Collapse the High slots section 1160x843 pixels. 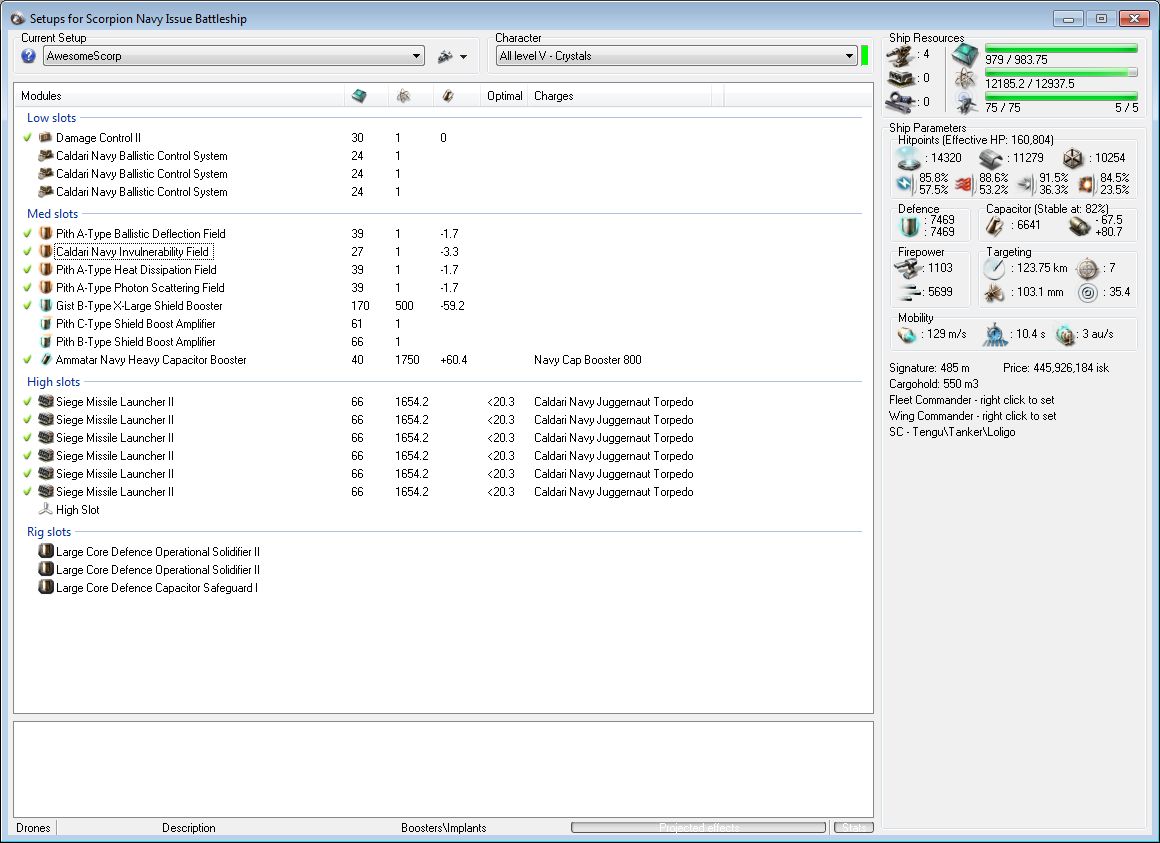coord(53,382)
